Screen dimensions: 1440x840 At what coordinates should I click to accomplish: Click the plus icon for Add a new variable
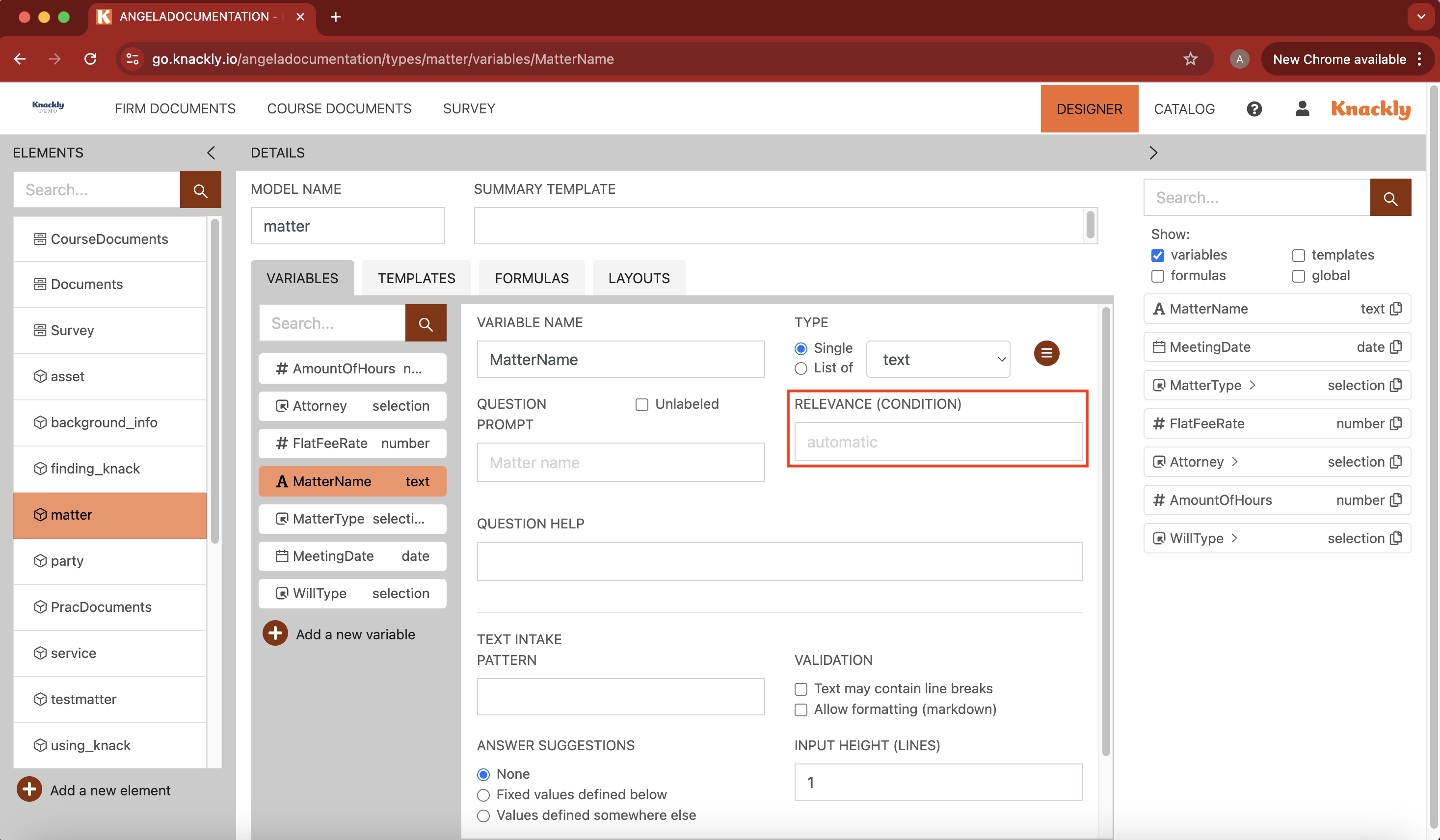pyautogui.click(x=275, y=634)
